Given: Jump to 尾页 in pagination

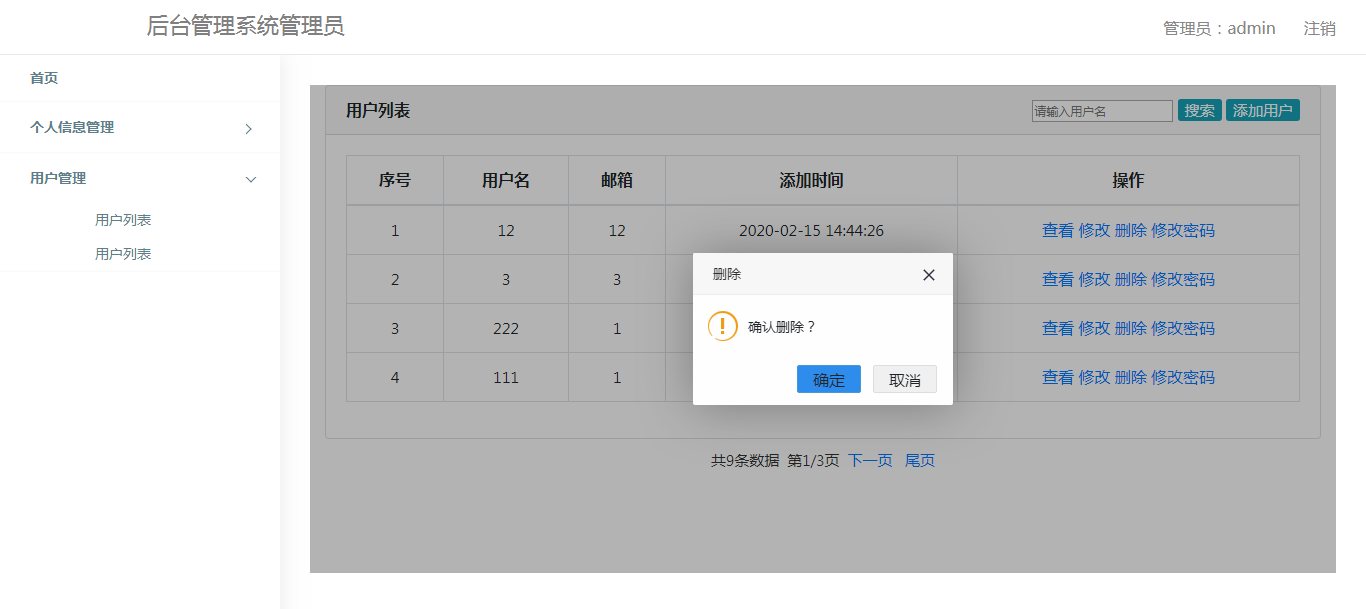Looking at the screenshot, I should 920,460.
